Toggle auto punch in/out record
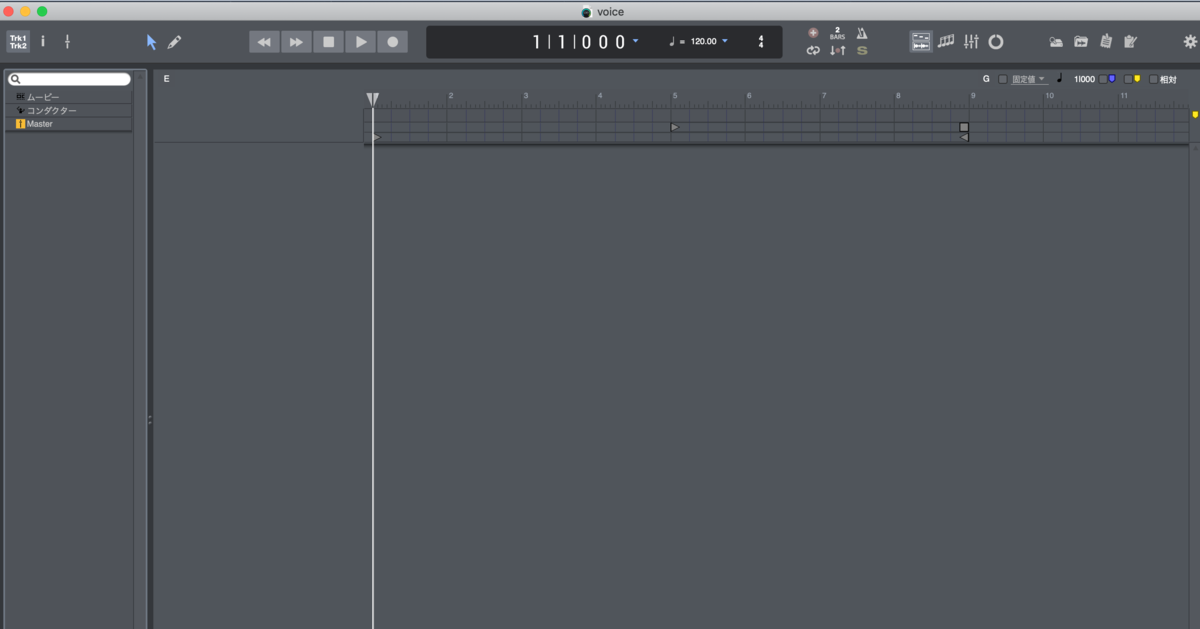Viewport: 1200px width, 629px height. [x=837, y=50]
